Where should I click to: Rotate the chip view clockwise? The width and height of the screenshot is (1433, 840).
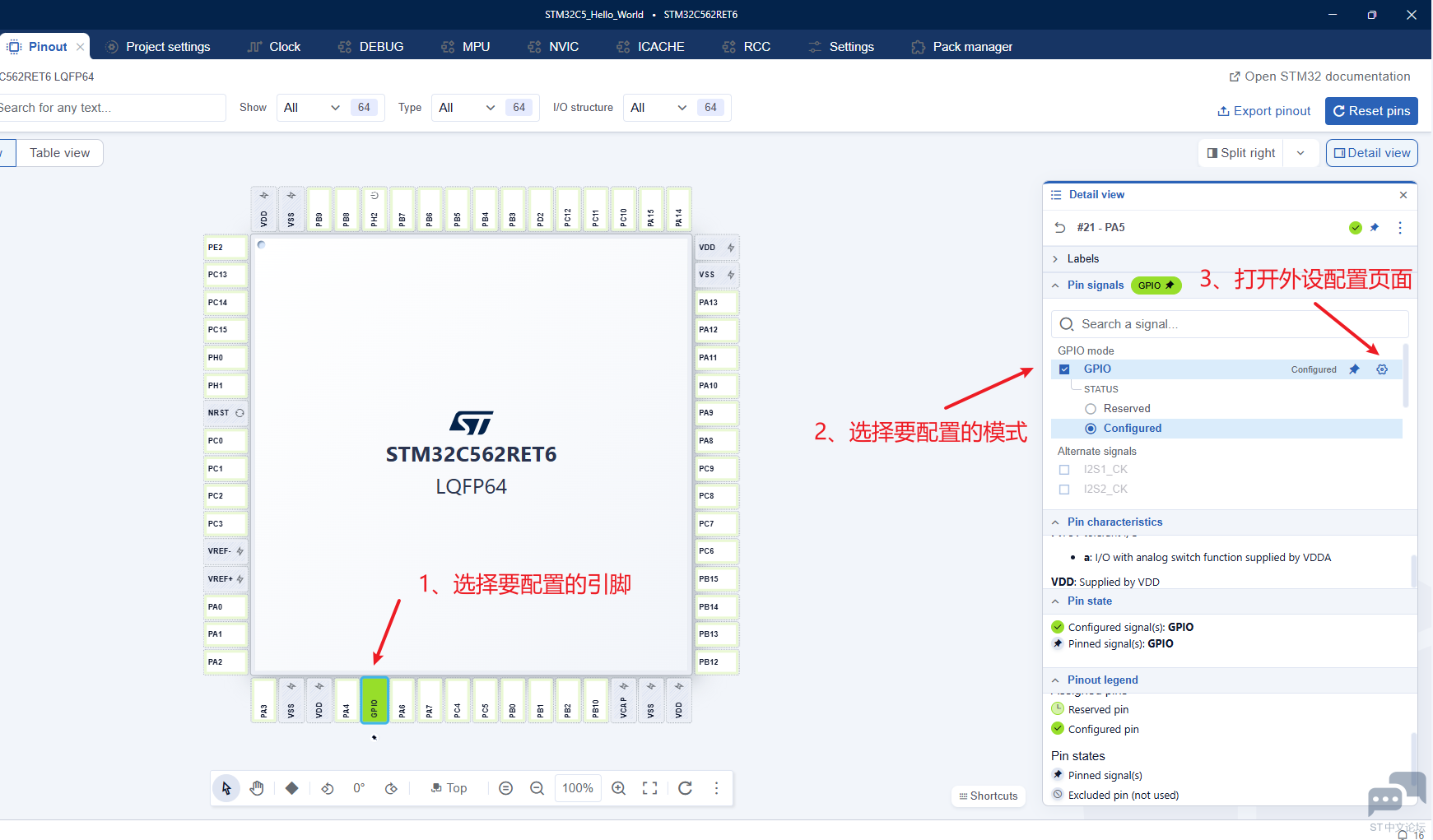[391, 788]
